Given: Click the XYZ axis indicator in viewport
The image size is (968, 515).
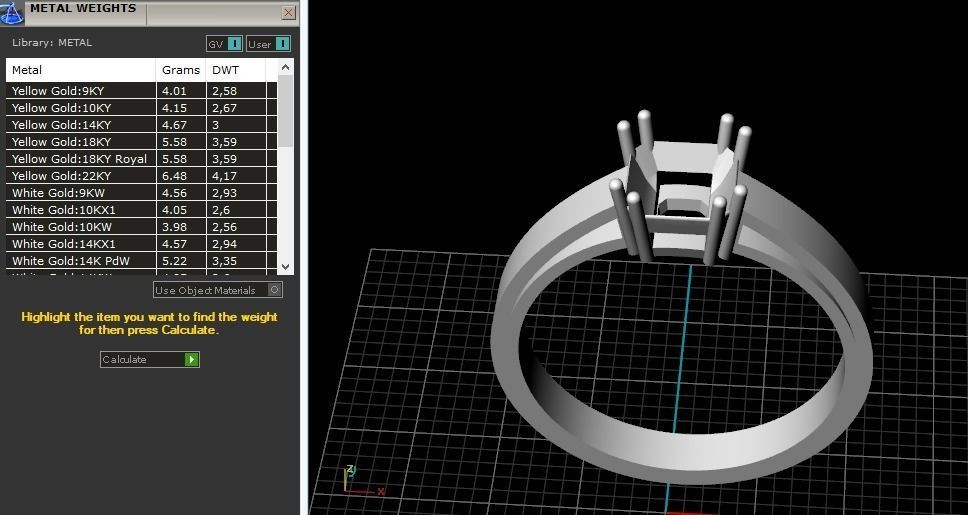Looking at the screenshot, I should (363, 480).
